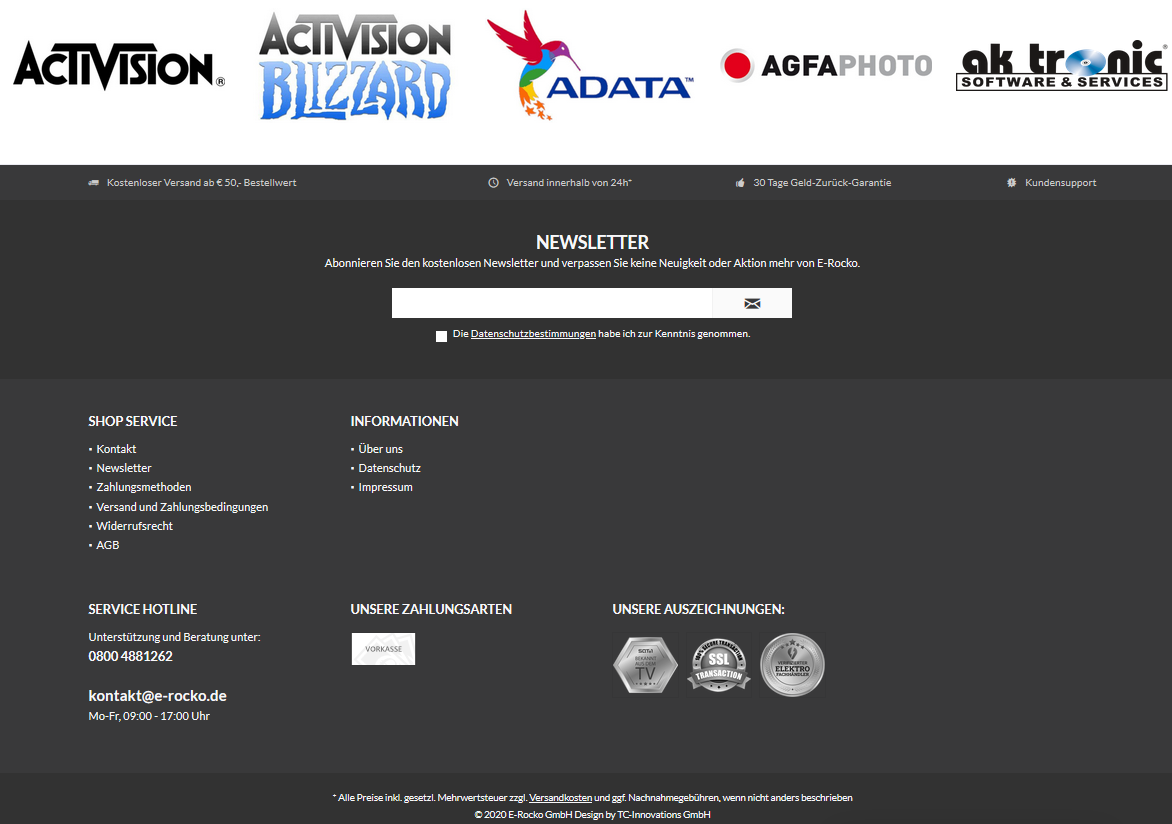Click the UNSERE ZAHLUNGSARTEN heading
This screenshot has height=824, width=1172.
[x=431, y=609]
